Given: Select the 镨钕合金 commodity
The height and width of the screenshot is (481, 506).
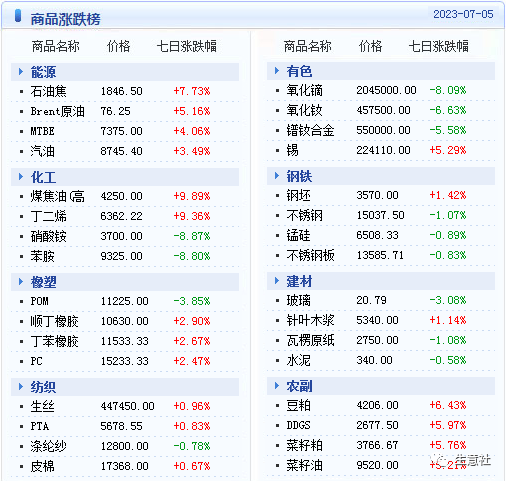Looking at the screenshot, I should 310,130.
